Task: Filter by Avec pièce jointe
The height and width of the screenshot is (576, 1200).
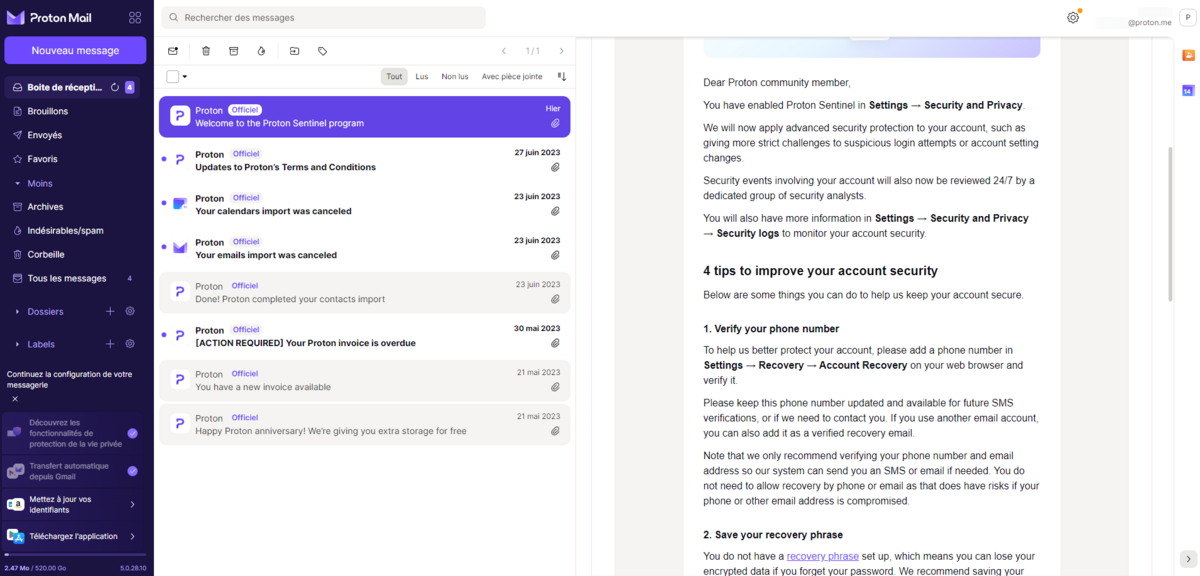Action: [x=512, y=76]
